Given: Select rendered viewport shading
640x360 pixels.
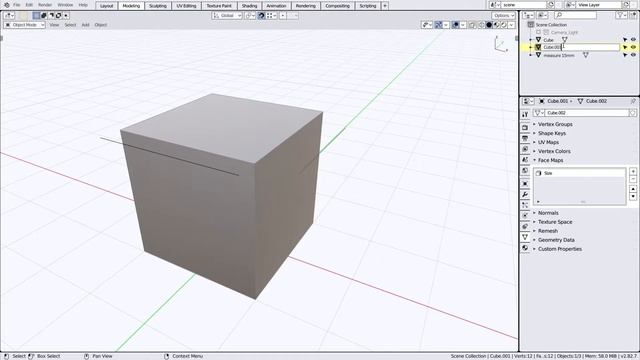Looking at the screenshot, I should point(504,25).
